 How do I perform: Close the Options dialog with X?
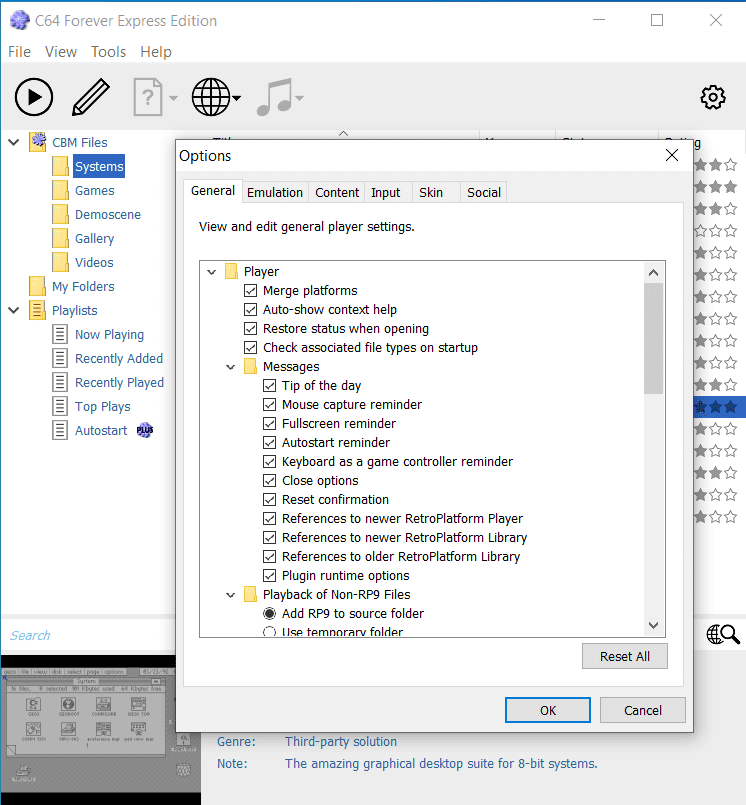point(672,155)
